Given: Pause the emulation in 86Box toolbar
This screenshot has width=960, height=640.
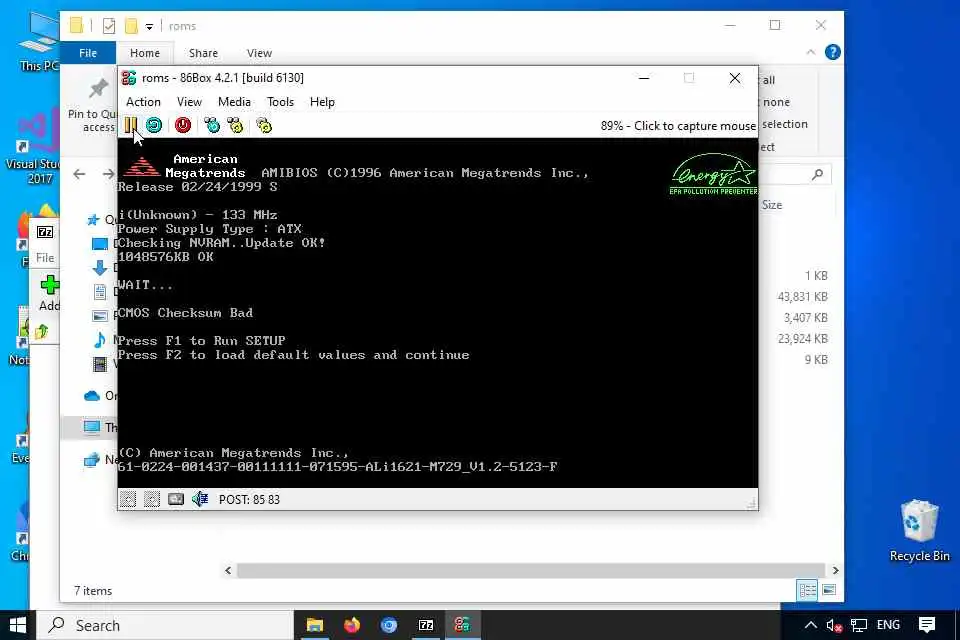Looking at the screenshot, I should (x=130, y=125).
